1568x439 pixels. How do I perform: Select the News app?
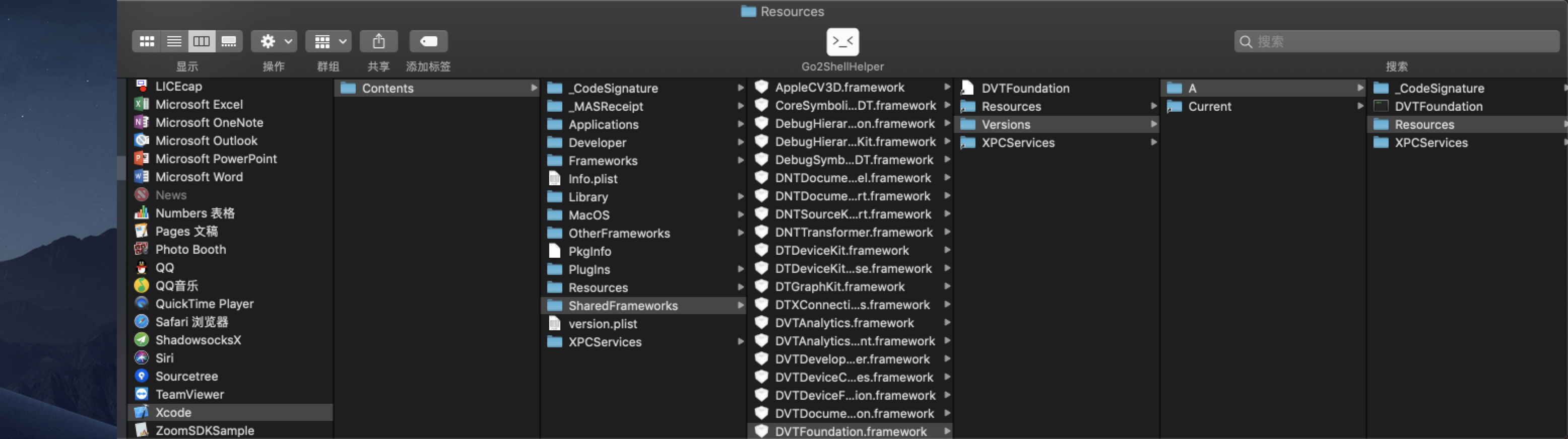point(231,195)
